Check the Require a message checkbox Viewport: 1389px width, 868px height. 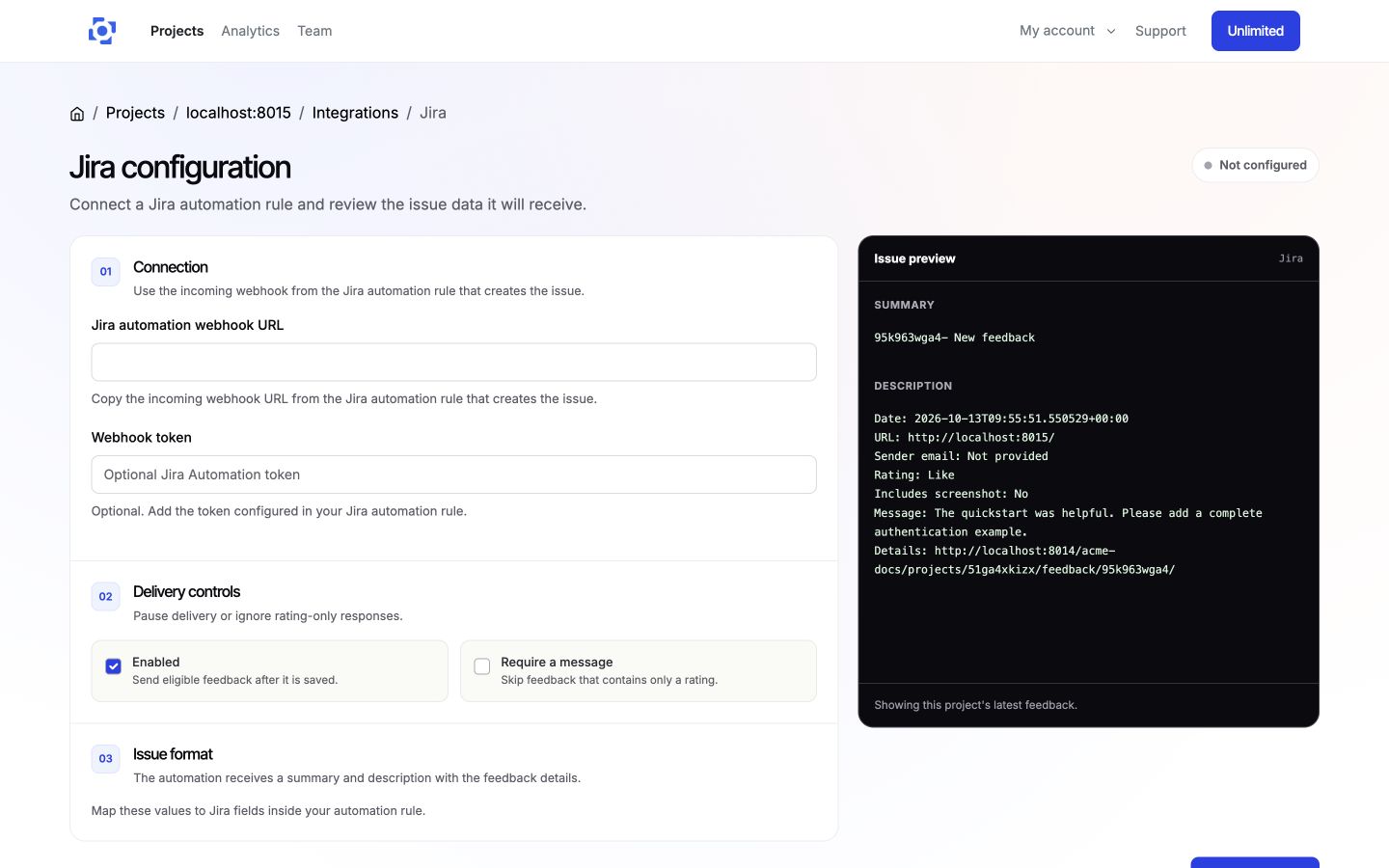tap(482, 666)
